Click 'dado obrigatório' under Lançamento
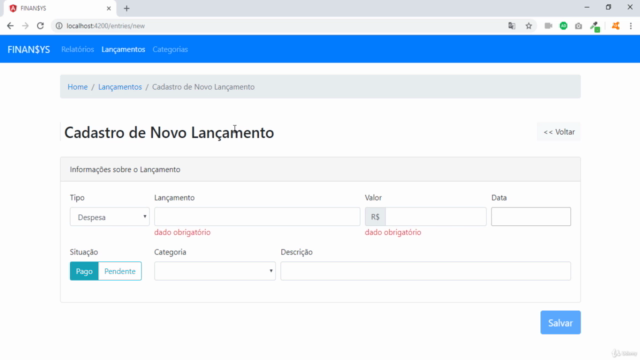 [x=182, y=232]
